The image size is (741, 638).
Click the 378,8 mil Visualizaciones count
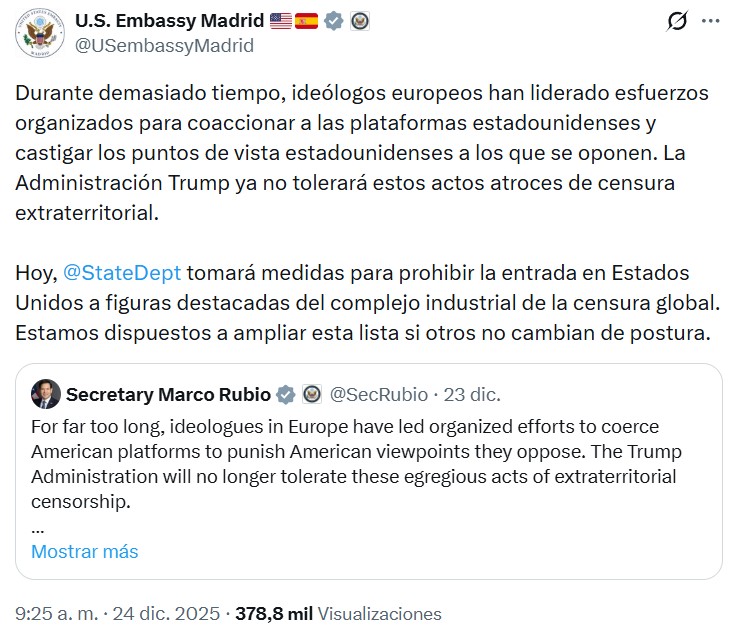(338, 614)
